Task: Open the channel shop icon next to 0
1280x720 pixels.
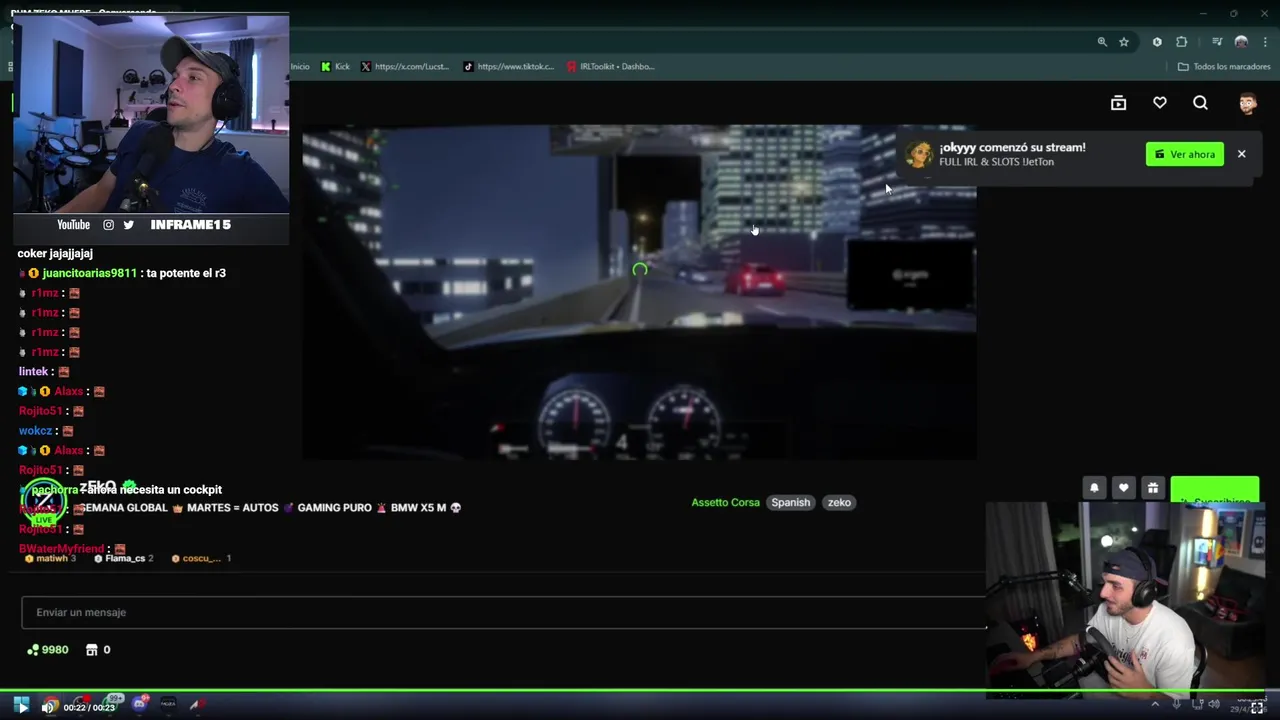Action: [92, 650]
